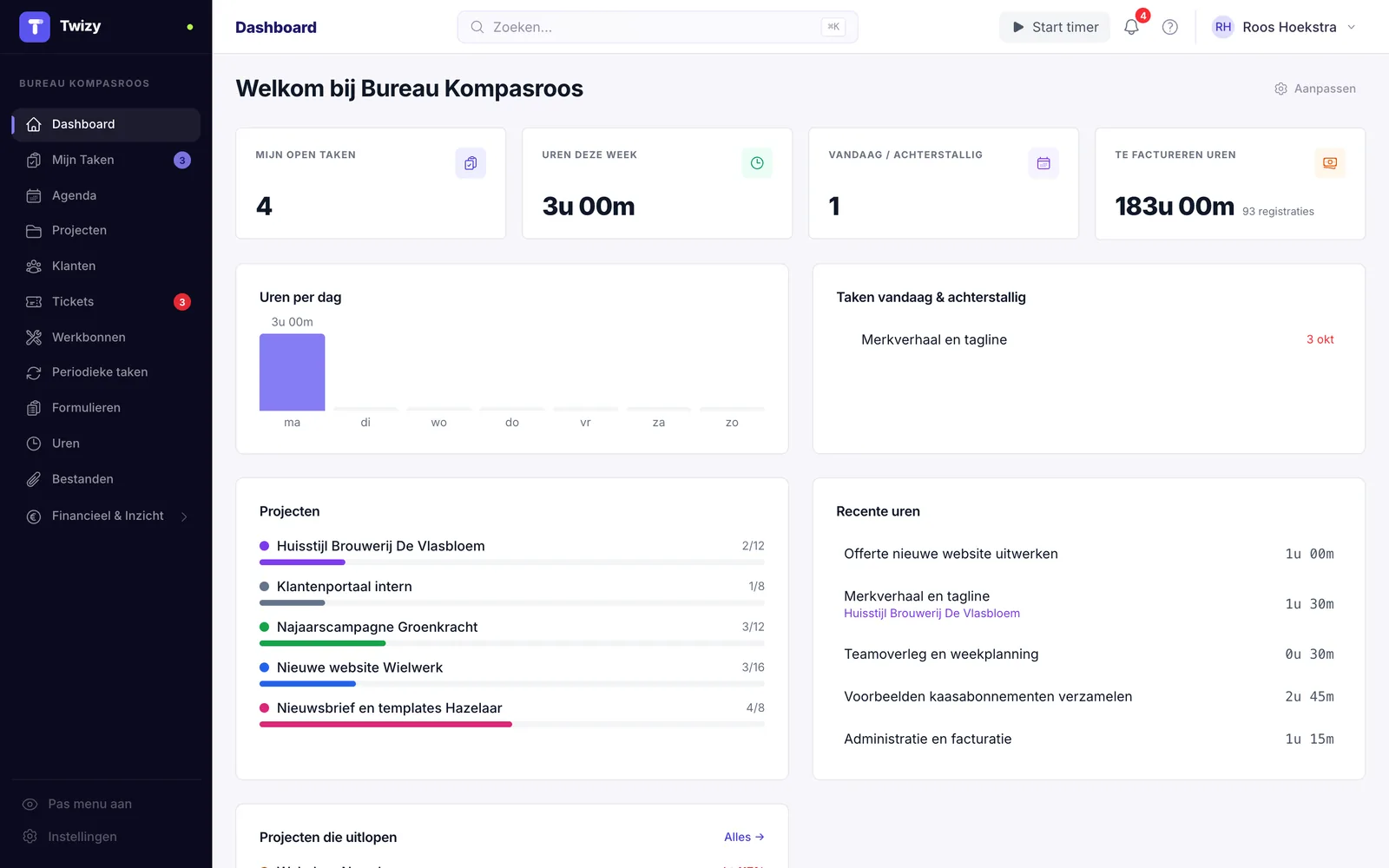Open Alles link for Projecten die uitlopen
Viewport: 1389px width, 868px height.
tap(744, 837)
